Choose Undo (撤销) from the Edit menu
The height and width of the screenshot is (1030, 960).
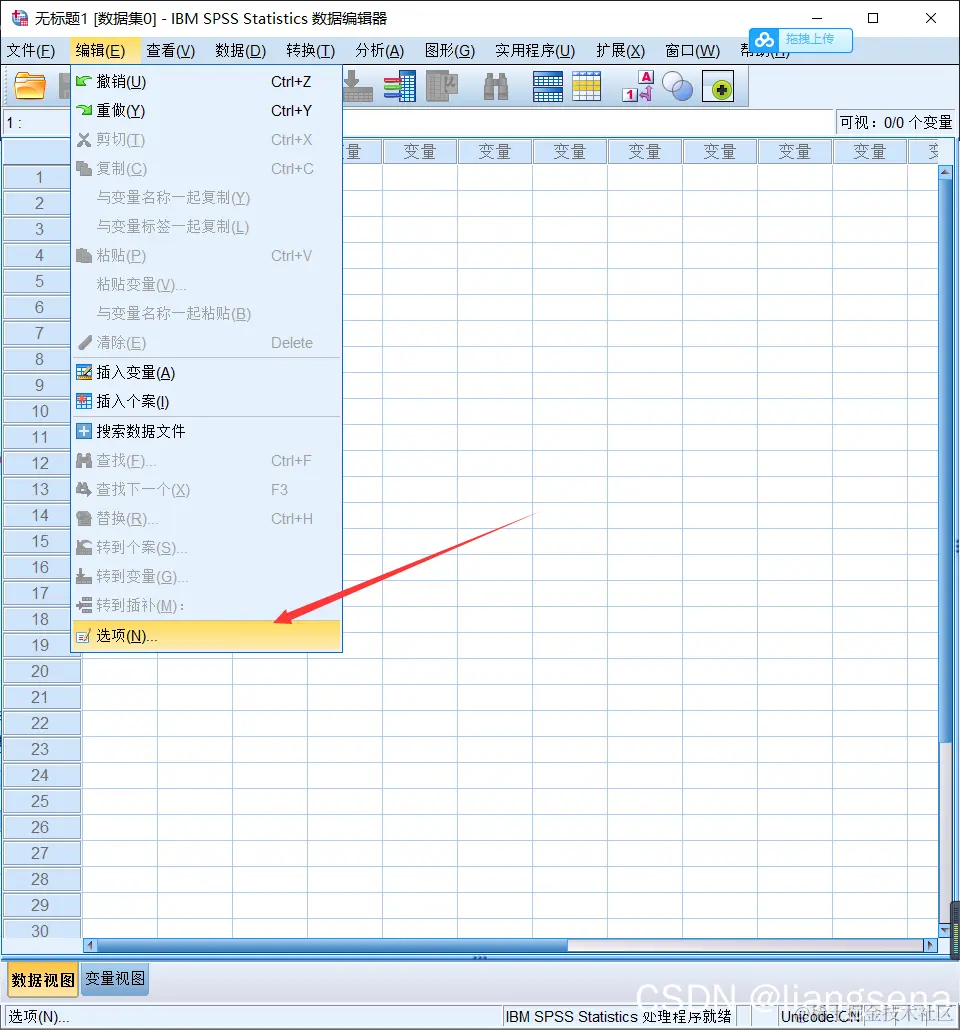click(206, 81)
